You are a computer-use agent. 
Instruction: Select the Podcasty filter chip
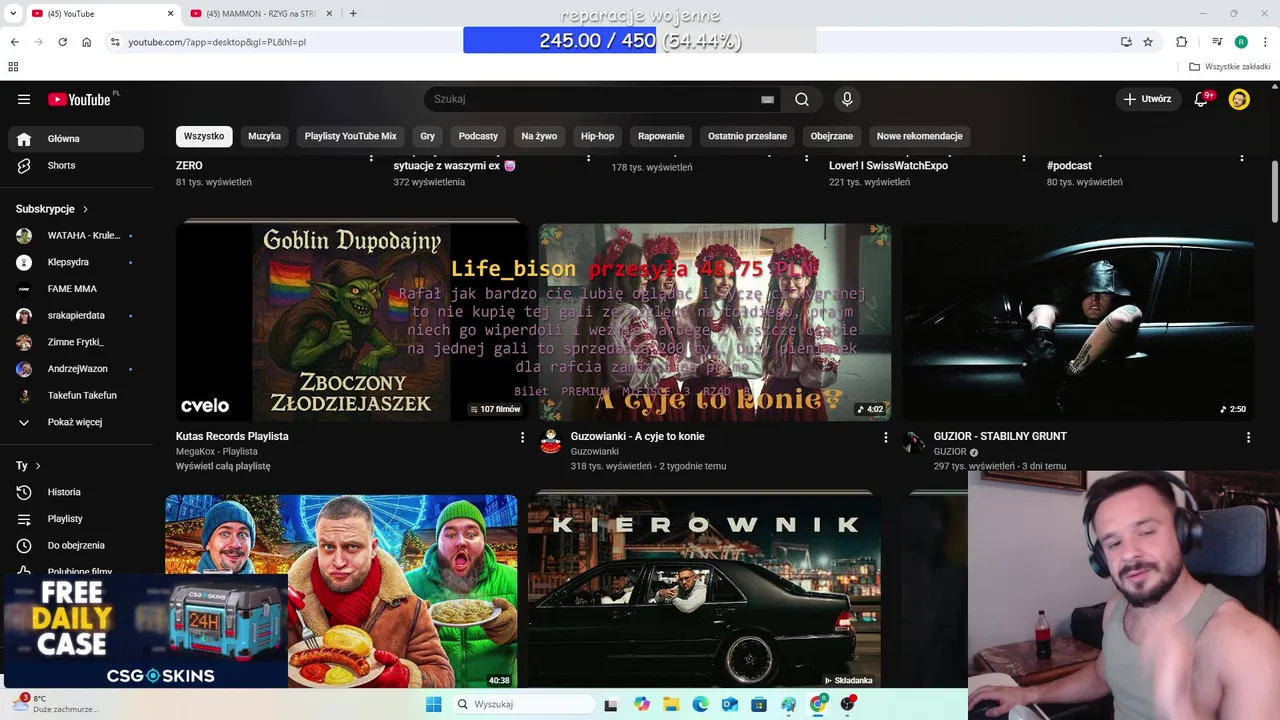(478, 136)
